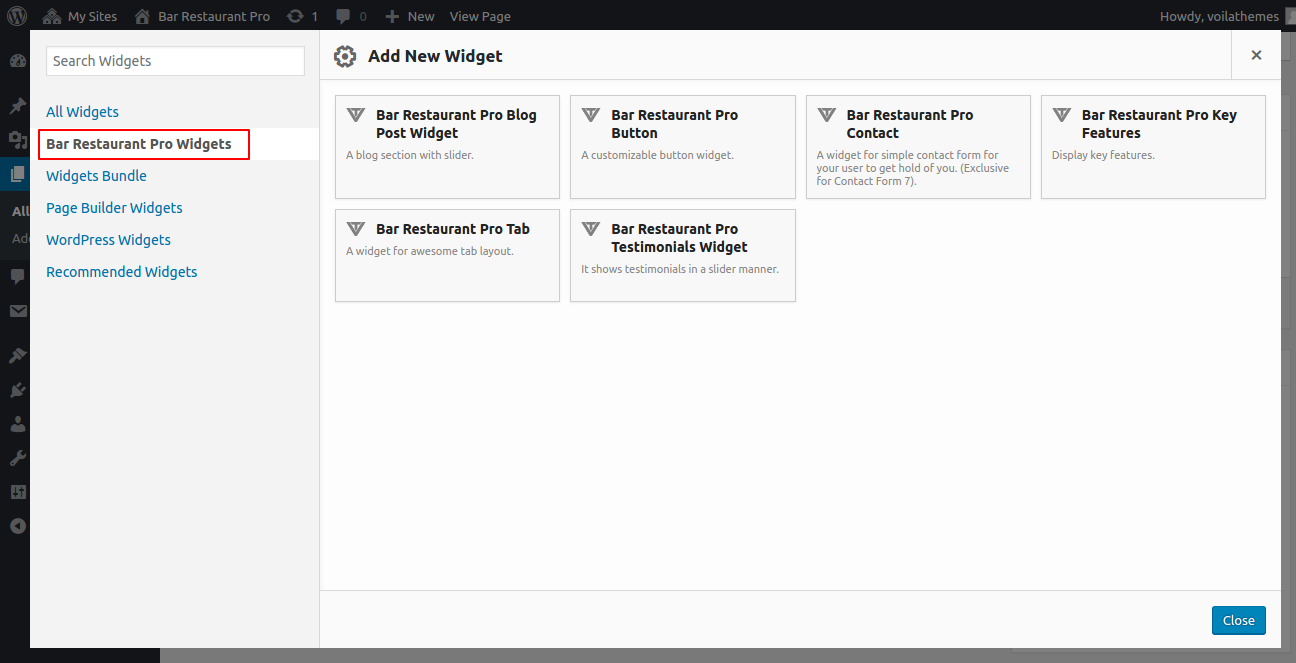The height and width of the screenshot is (663, 1296).
Task: Open Tools wrench icon in sidebar
Action: point(17,458)
